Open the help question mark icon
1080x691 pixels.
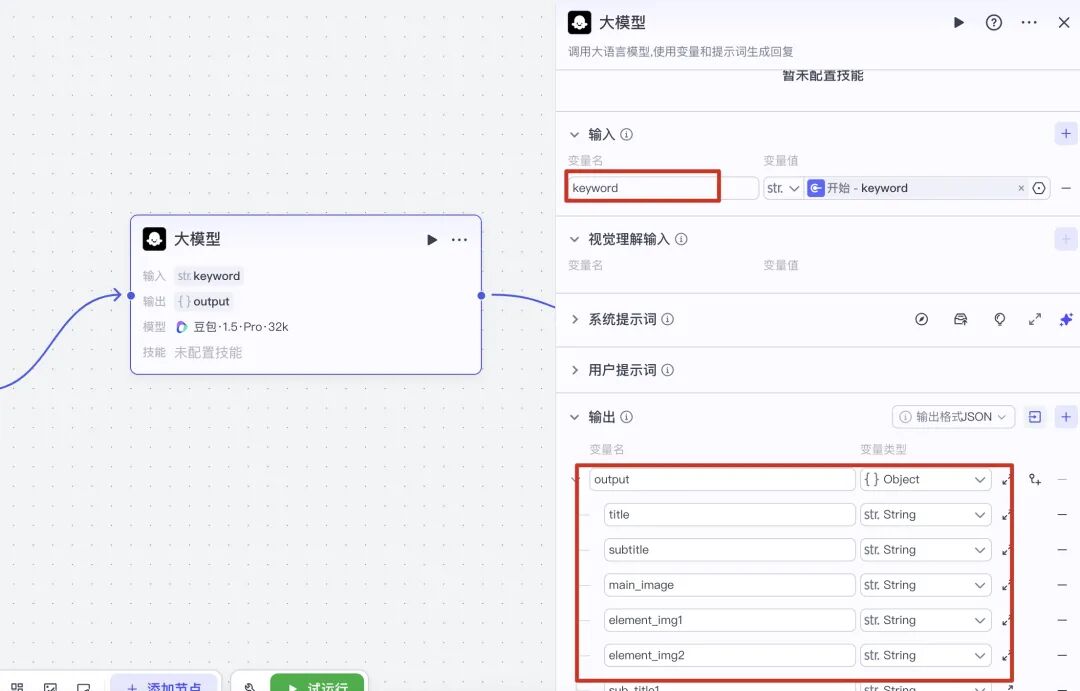993,22
